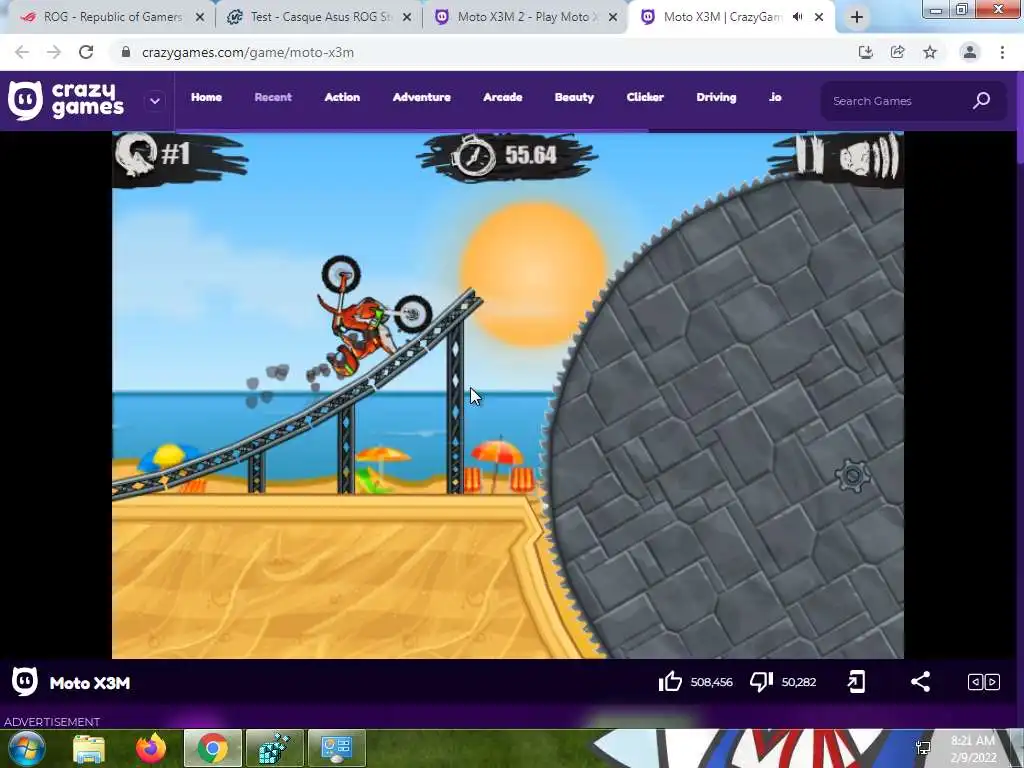Select the Action category
Screen dimensions: 1024x768
point(342,97)
